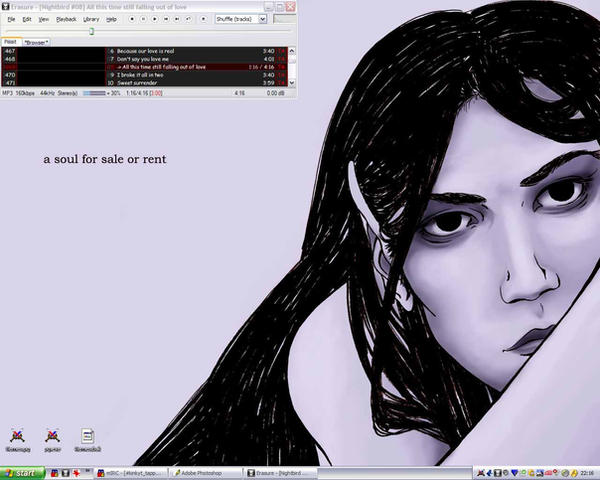Click the system tray clock showing 22:16
The height and width of the screenshot is (480, 600).
point(587,473)
